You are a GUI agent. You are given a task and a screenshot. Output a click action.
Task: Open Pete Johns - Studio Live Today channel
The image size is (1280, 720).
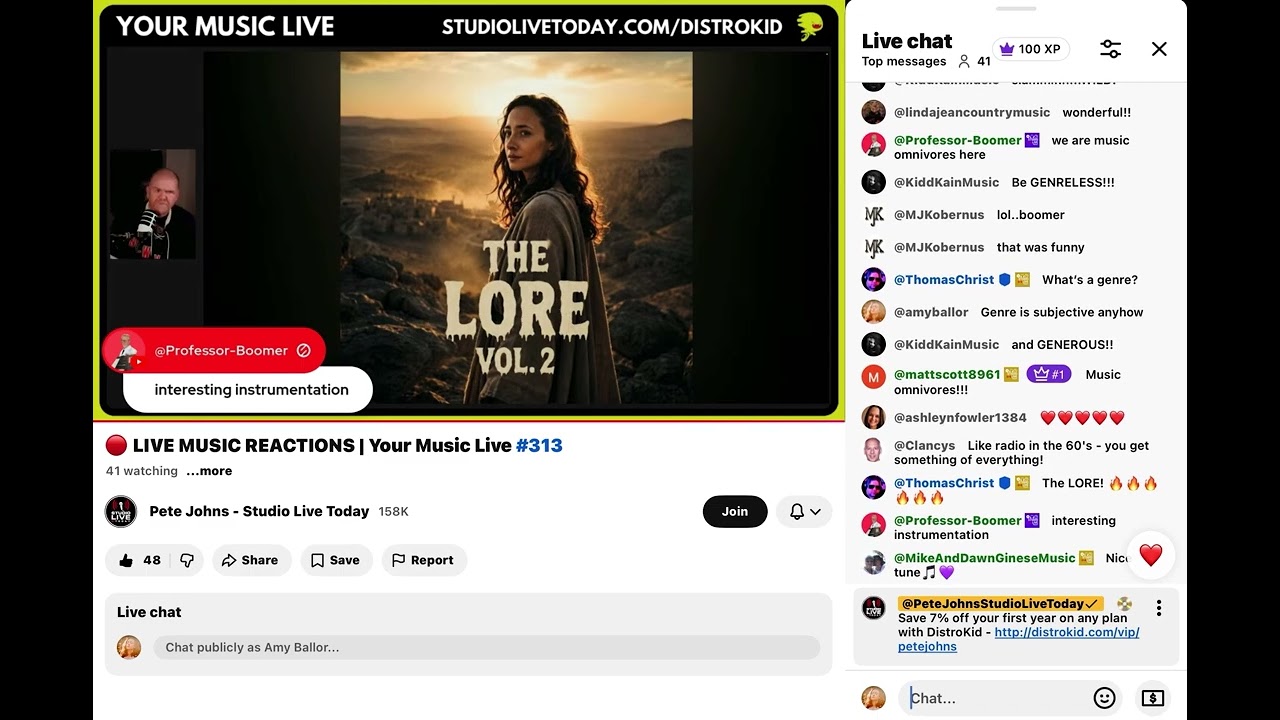point(259,511)
